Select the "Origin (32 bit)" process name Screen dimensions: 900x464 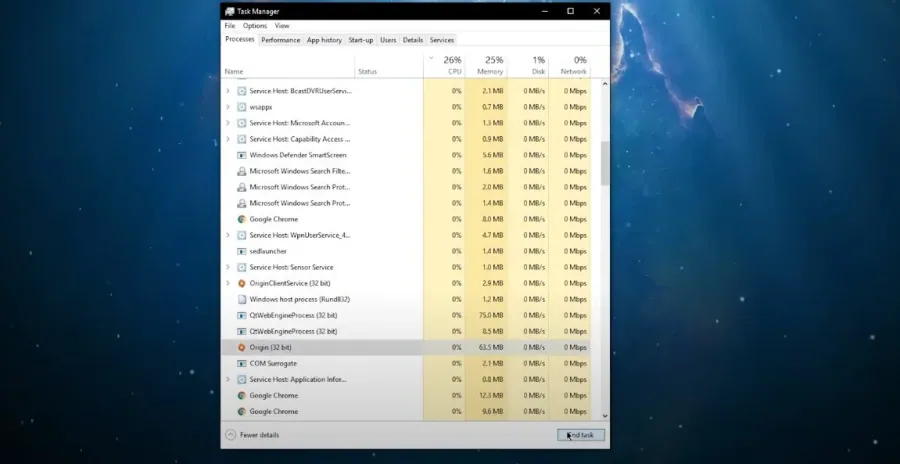tap(270, 347)
